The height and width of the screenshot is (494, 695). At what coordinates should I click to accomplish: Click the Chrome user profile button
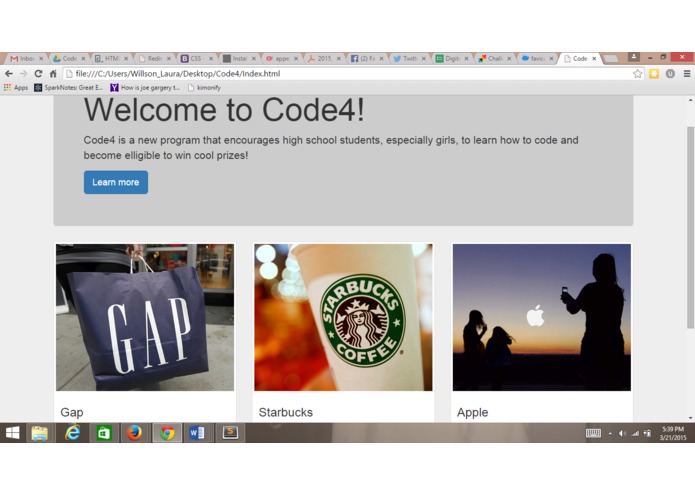tap(634, 57)
